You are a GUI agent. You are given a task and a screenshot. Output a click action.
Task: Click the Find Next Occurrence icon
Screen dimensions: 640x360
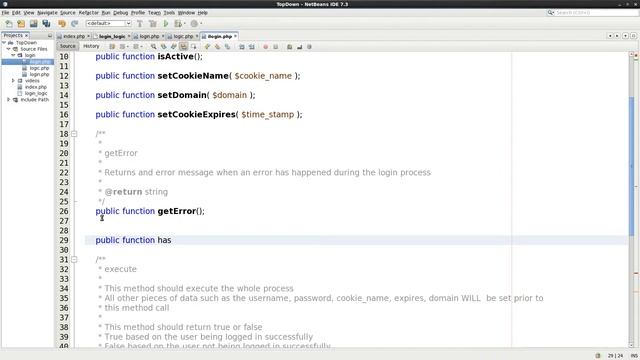pyautogui.click(x=173, y=47)
